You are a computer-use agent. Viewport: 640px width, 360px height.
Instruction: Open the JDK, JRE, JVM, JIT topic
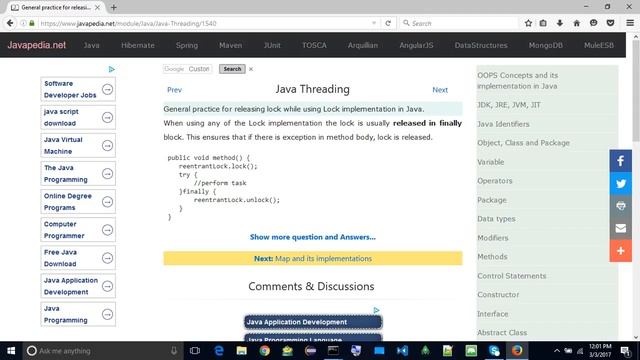pyautogui.click(x=509, y=105)
